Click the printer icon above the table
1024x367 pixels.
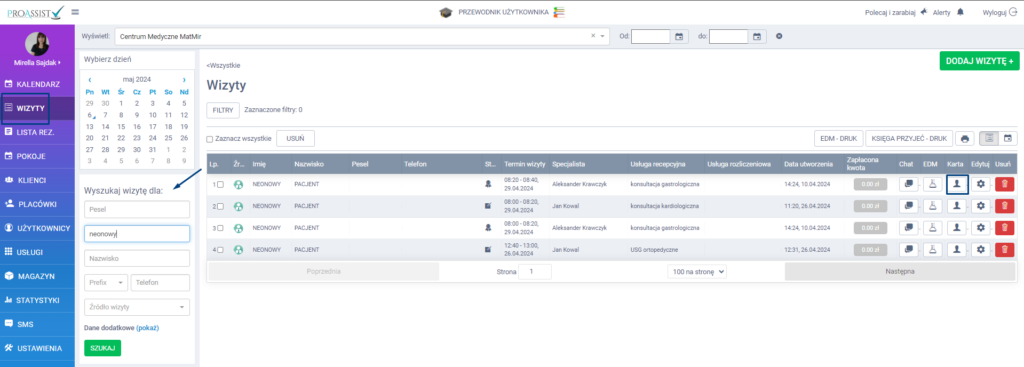[965, 138]
